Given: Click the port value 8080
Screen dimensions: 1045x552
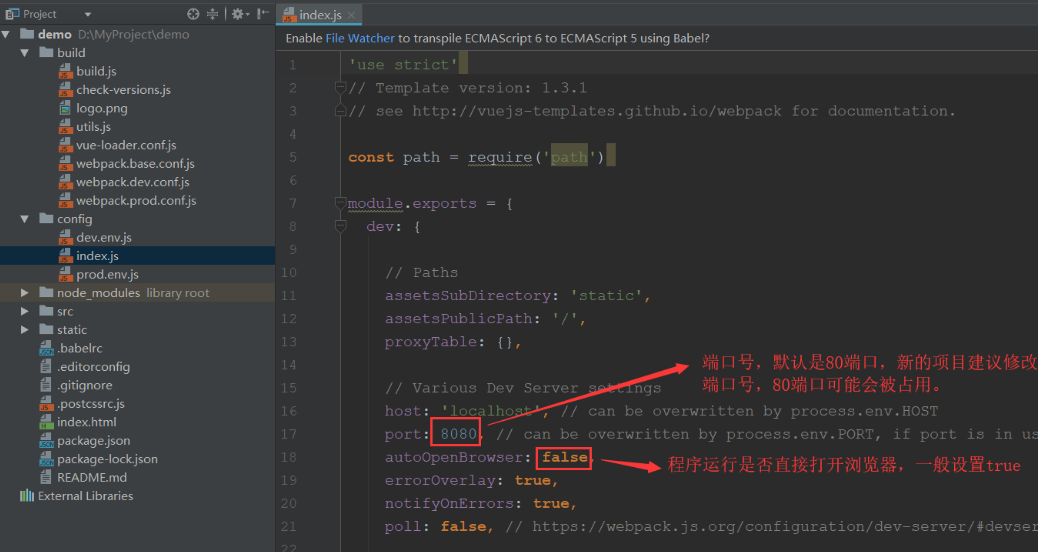Looking at the screenshot, I should click(x=459, y=434).
